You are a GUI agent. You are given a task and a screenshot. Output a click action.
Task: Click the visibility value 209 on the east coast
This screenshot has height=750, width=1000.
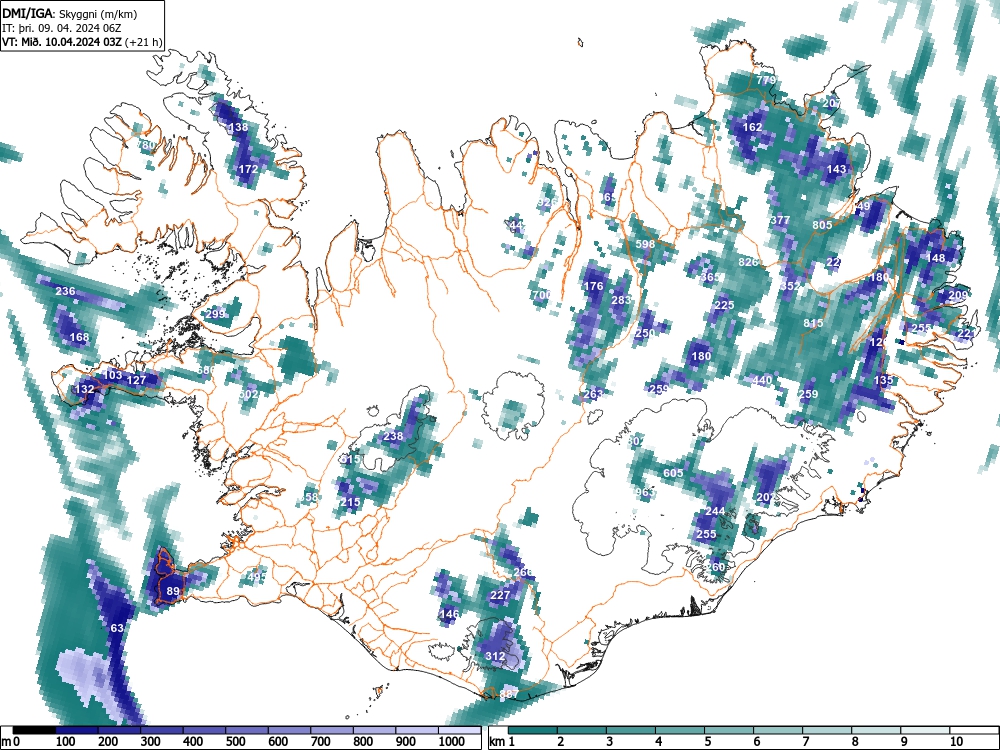click(x=958, y=295)
